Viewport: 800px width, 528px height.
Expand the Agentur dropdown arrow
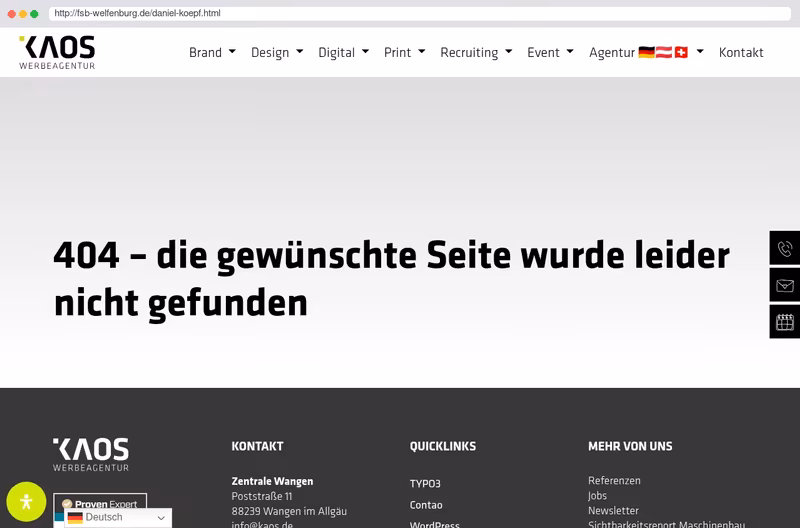coord(700,52)
